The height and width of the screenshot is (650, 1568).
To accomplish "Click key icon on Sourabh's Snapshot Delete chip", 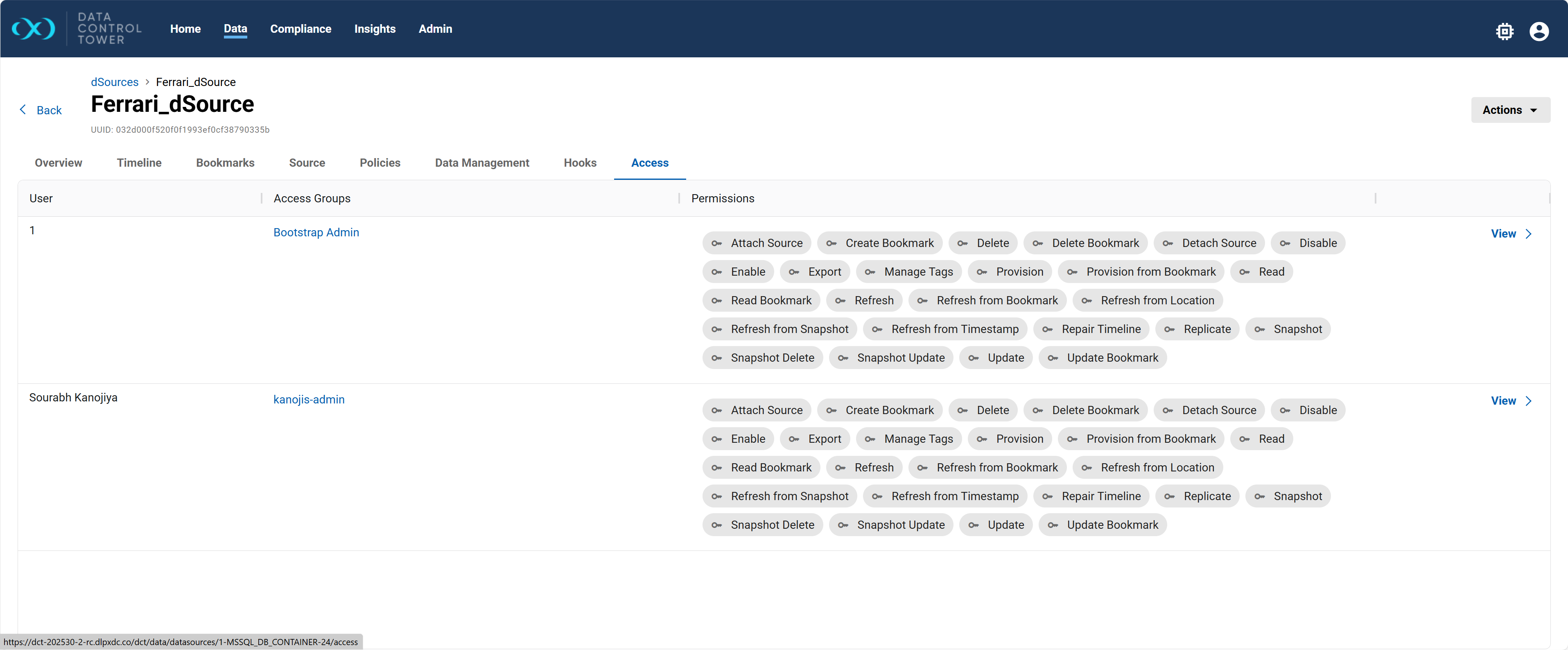I will [716, 525].
